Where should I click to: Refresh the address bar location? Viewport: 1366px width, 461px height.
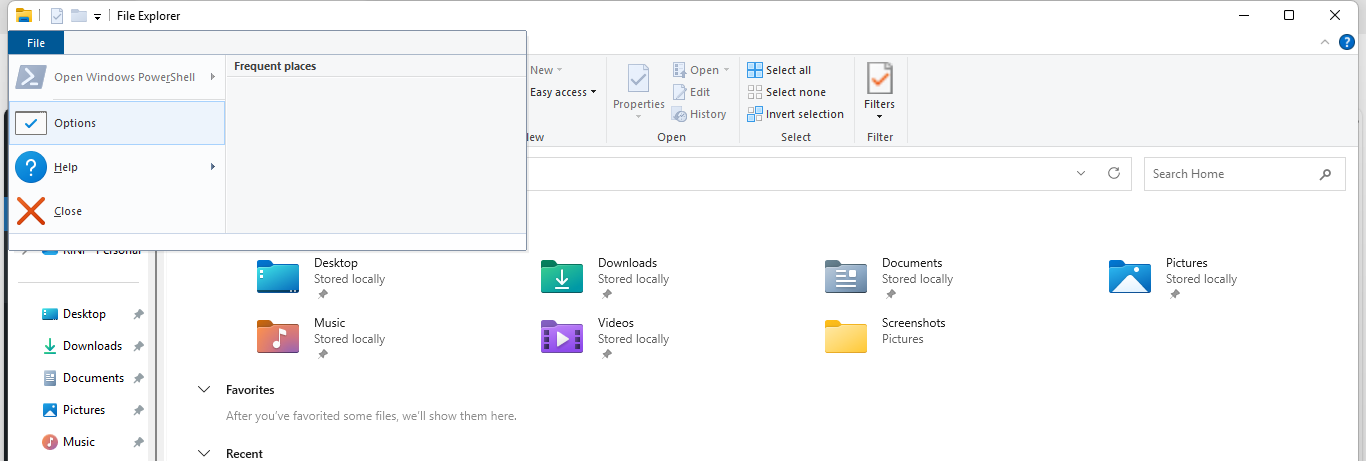pos(1113,173)
